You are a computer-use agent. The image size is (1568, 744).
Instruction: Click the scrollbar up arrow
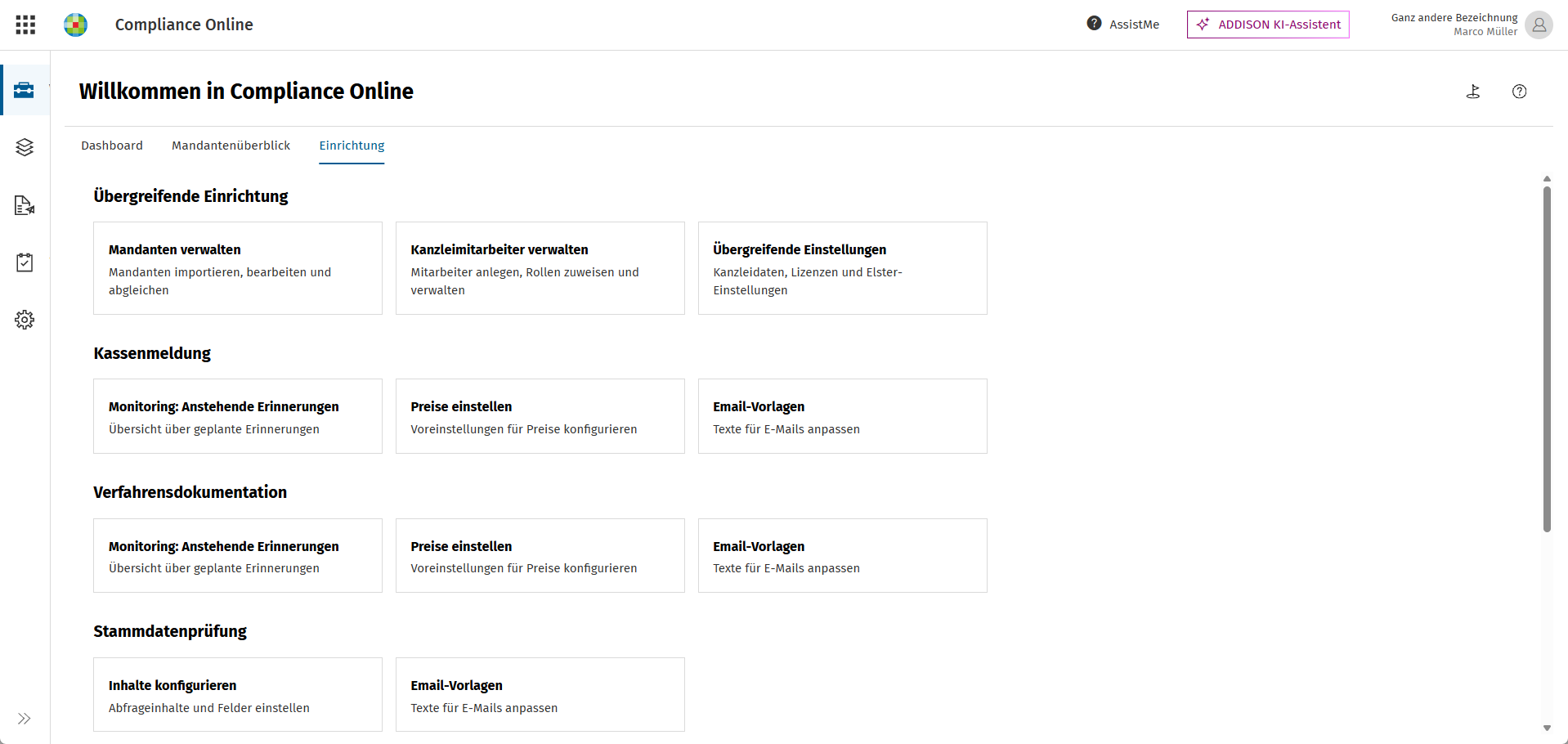[1547, 178]
